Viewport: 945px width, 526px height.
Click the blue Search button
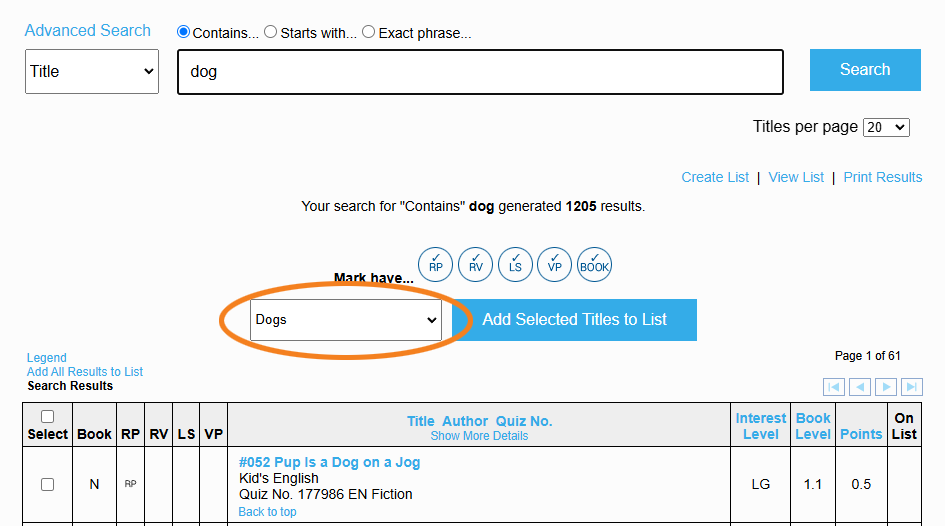(x=865, y=70)
